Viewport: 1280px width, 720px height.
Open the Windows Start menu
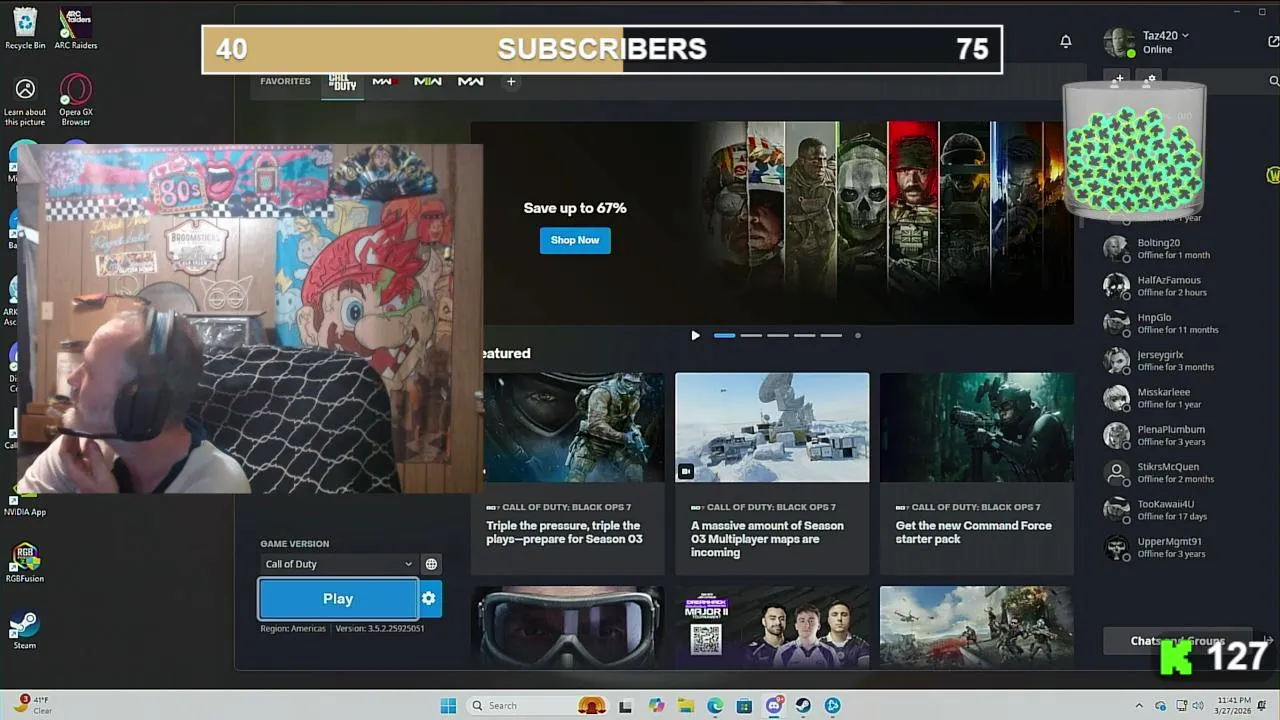[449, 706]
